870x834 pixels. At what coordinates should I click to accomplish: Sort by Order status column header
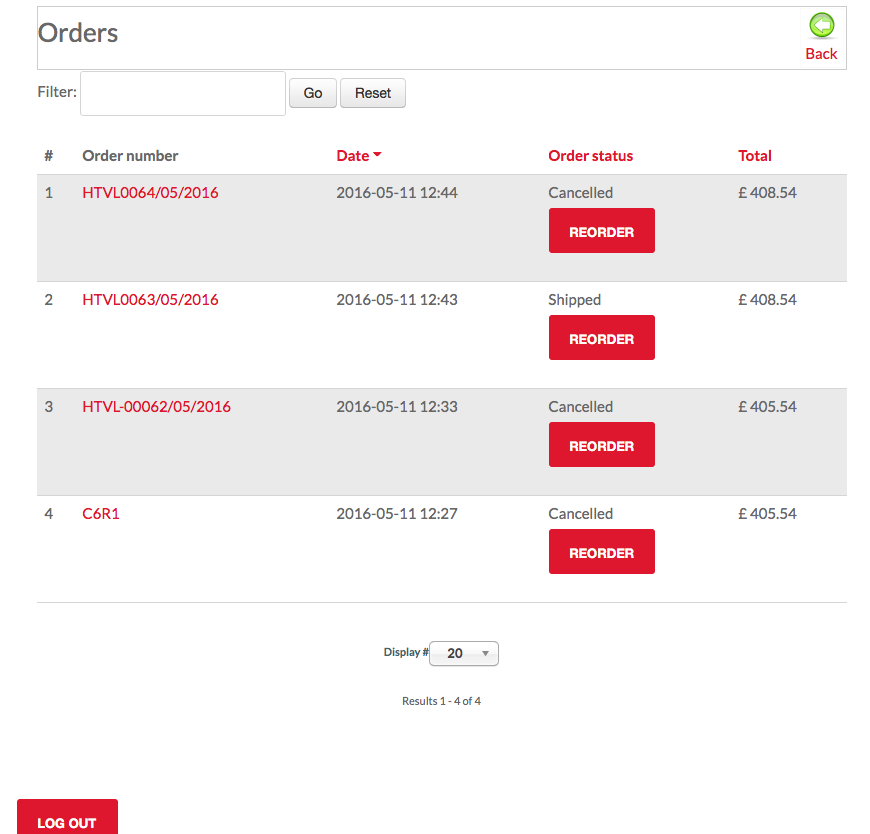coord(590,156)
